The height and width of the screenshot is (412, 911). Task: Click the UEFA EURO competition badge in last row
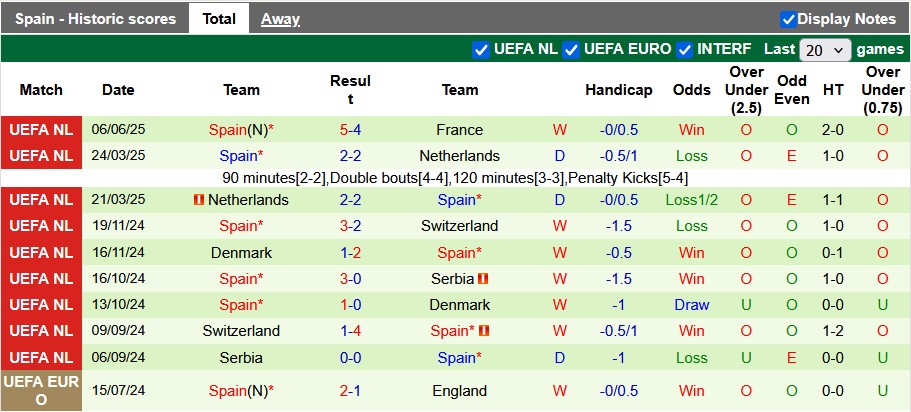[x=41, y=391]
